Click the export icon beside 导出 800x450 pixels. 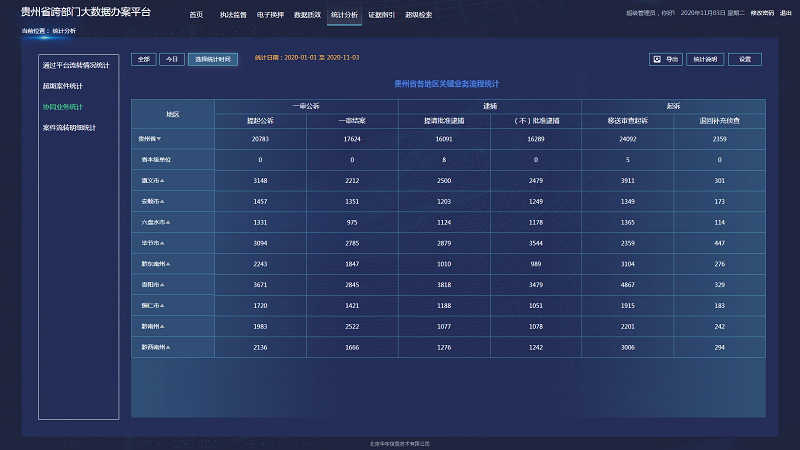pos(656,59)
